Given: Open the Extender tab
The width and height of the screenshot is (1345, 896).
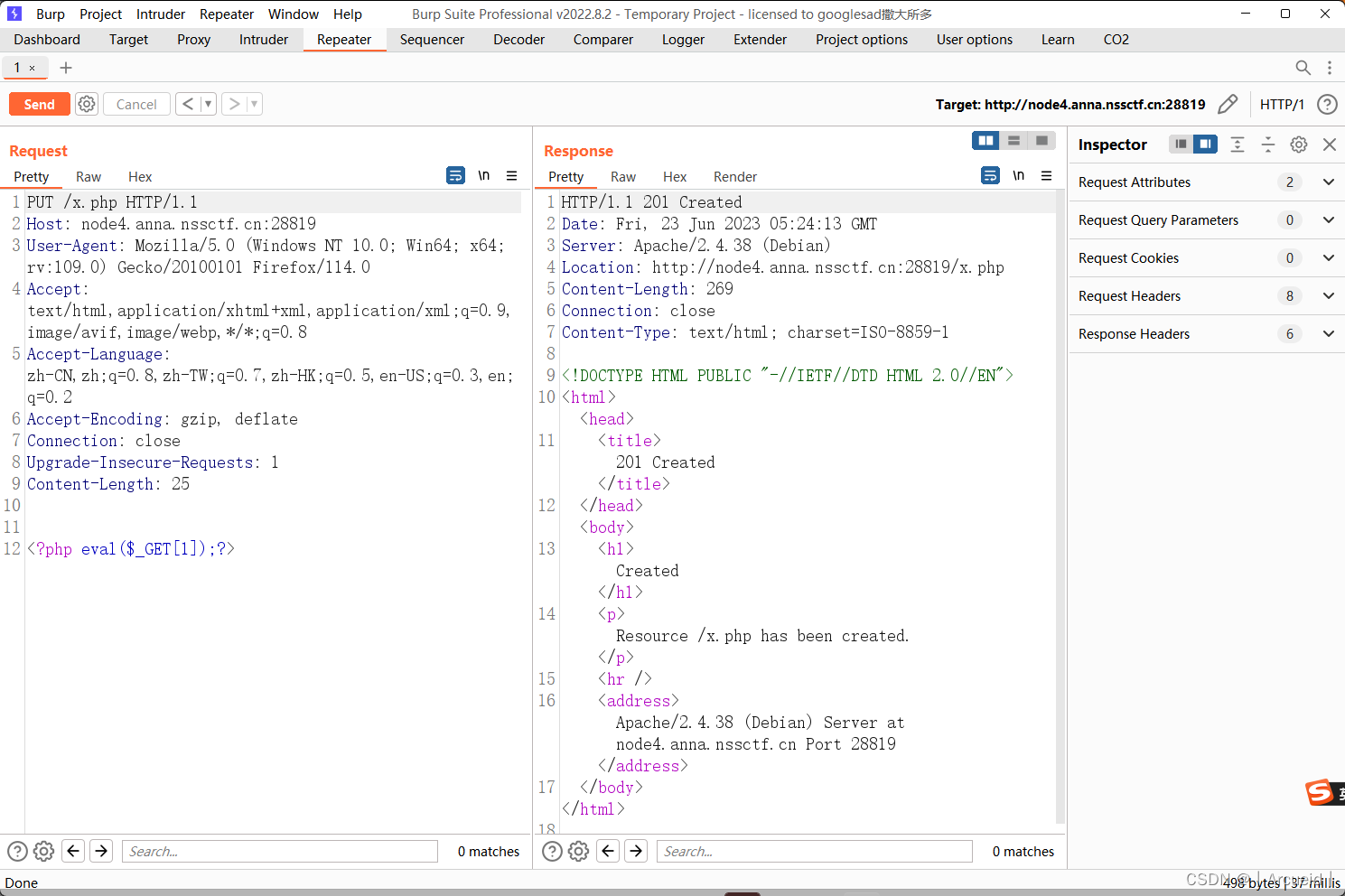Looking at the screenshot, I should tap(760, 40).
